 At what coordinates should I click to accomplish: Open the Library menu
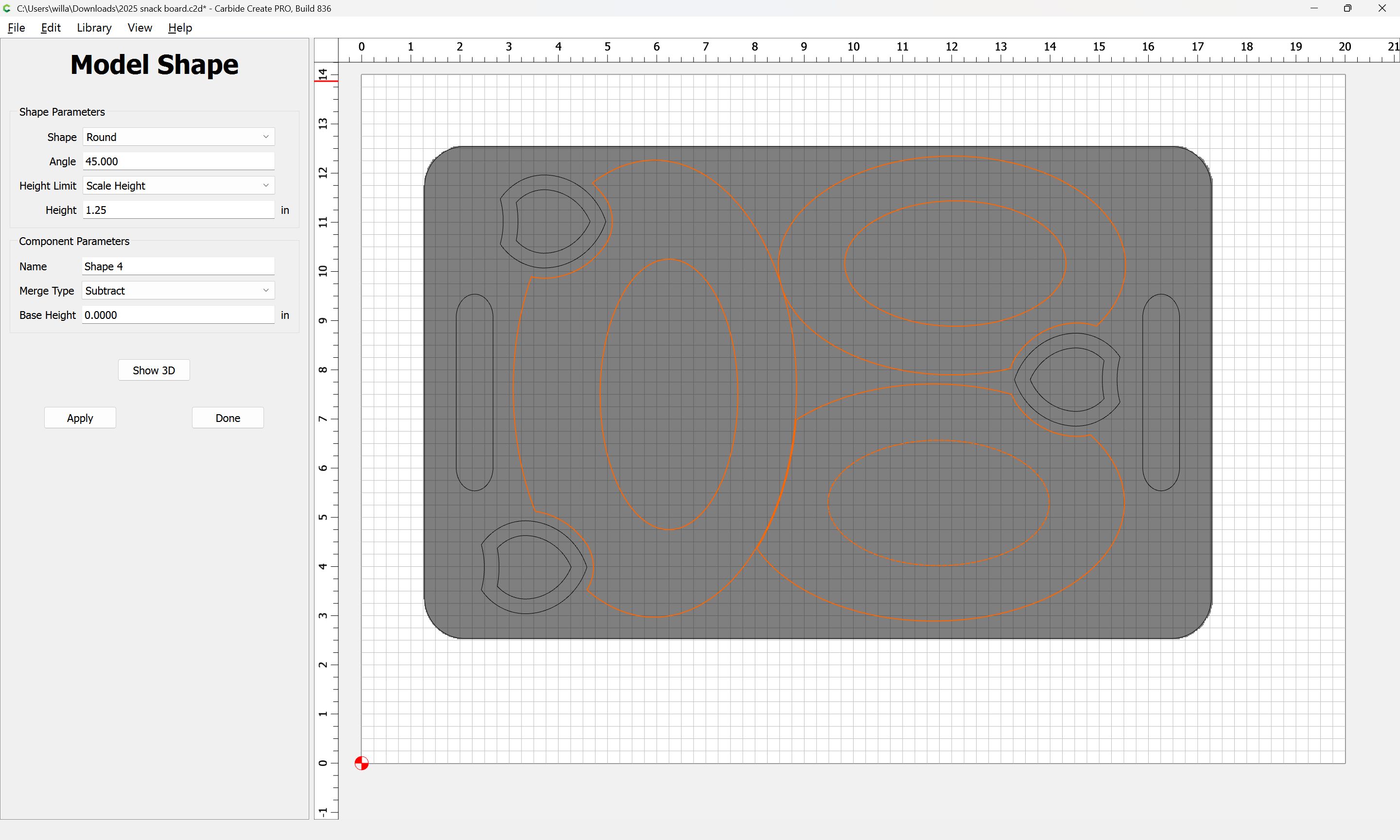94,28
